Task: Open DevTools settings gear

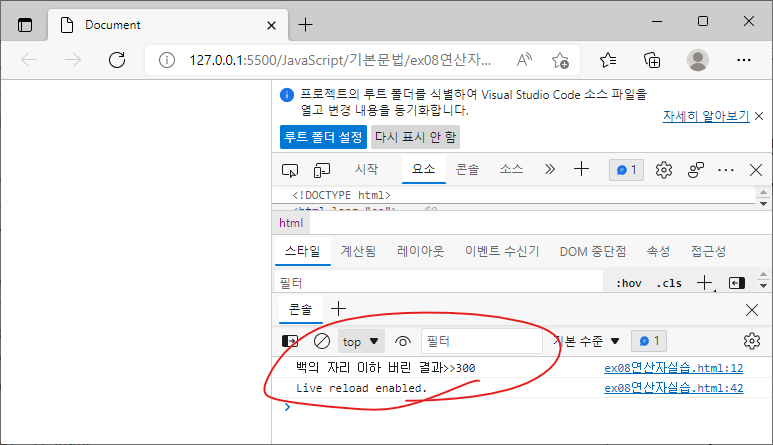Action: 664,170
